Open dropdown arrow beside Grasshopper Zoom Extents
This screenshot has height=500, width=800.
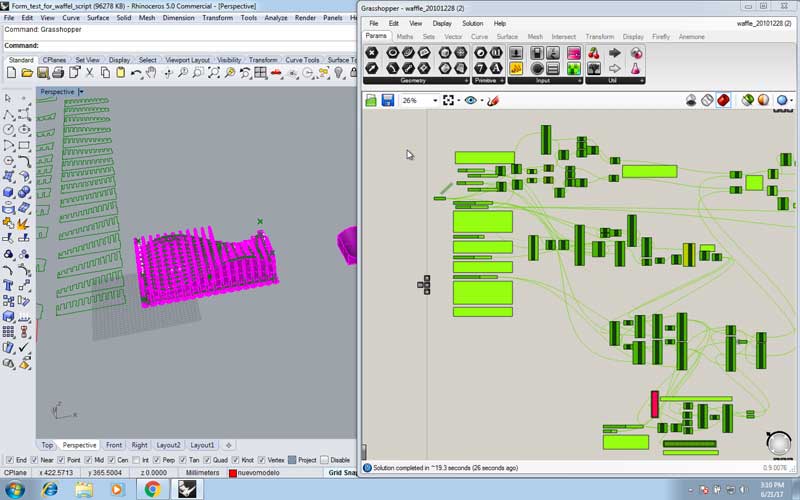pyautogui.click(x=458, y=101)
